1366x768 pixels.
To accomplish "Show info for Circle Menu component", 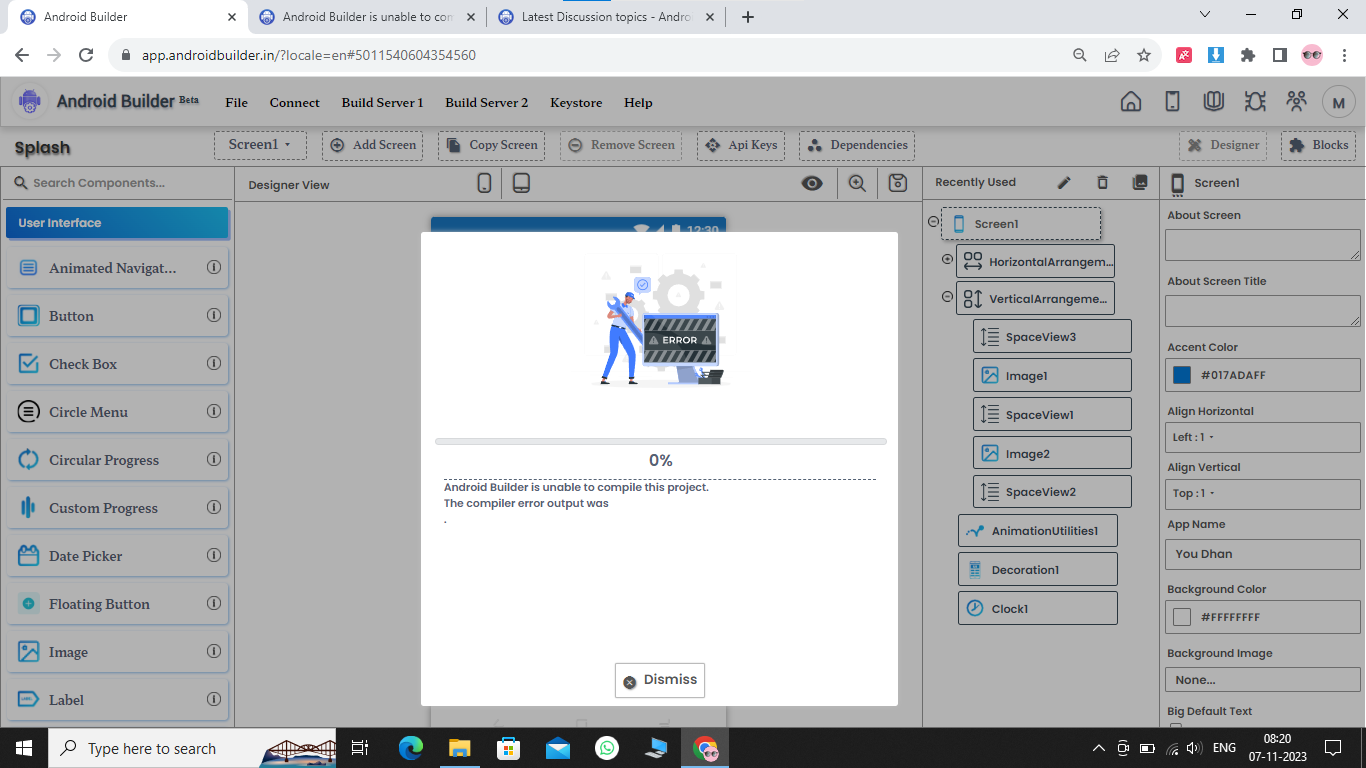I will 213,411.
